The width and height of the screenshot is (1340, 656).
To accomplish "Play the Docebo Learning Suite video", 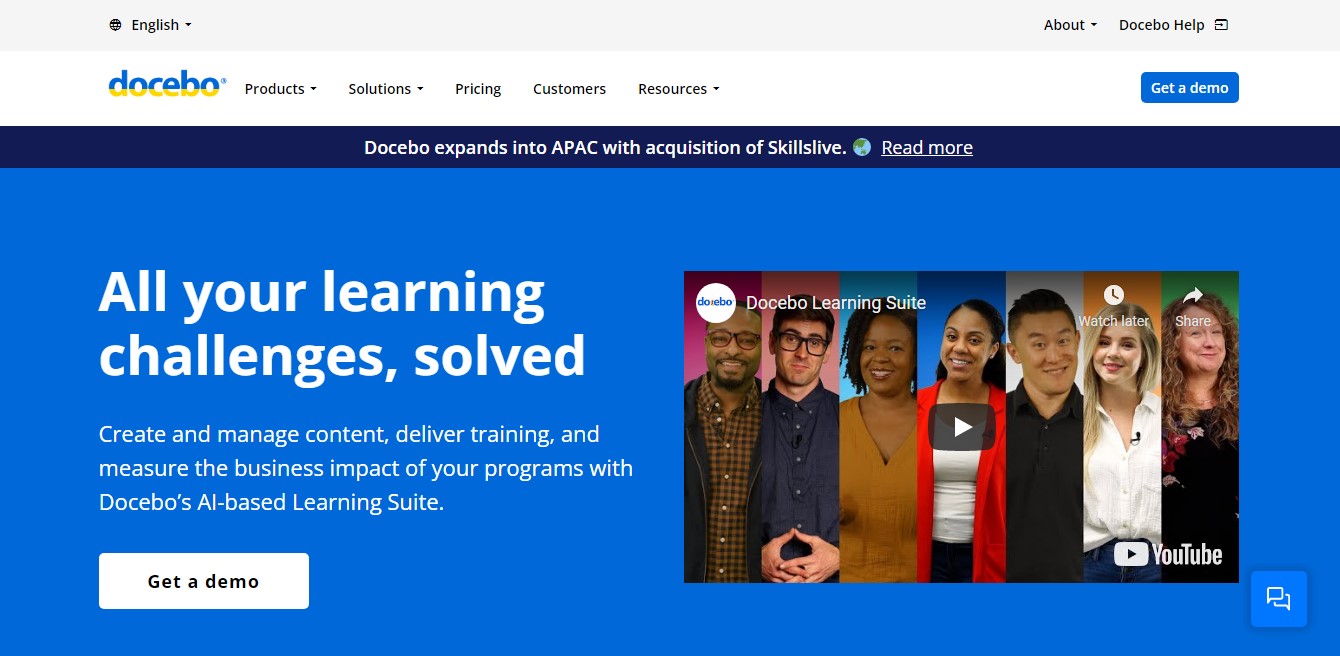I will click(x=961, y=427).
